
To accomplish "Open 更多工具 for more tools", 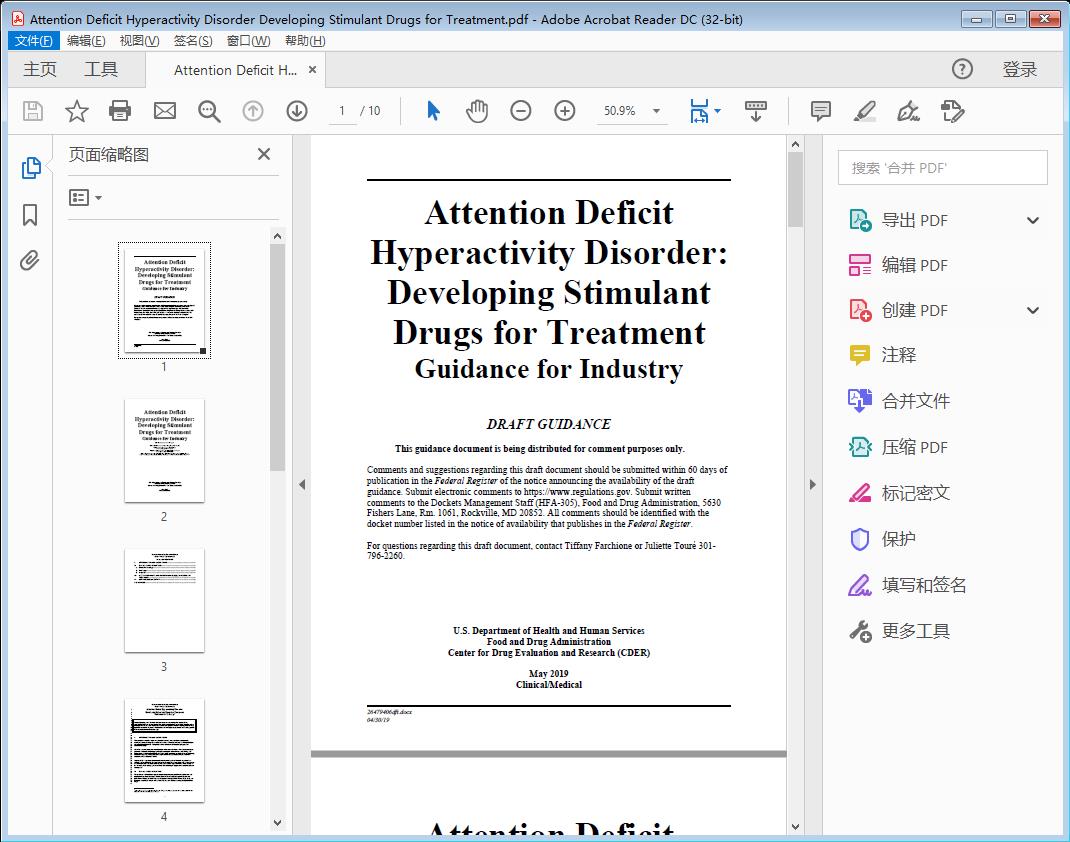I will (916, 631).
